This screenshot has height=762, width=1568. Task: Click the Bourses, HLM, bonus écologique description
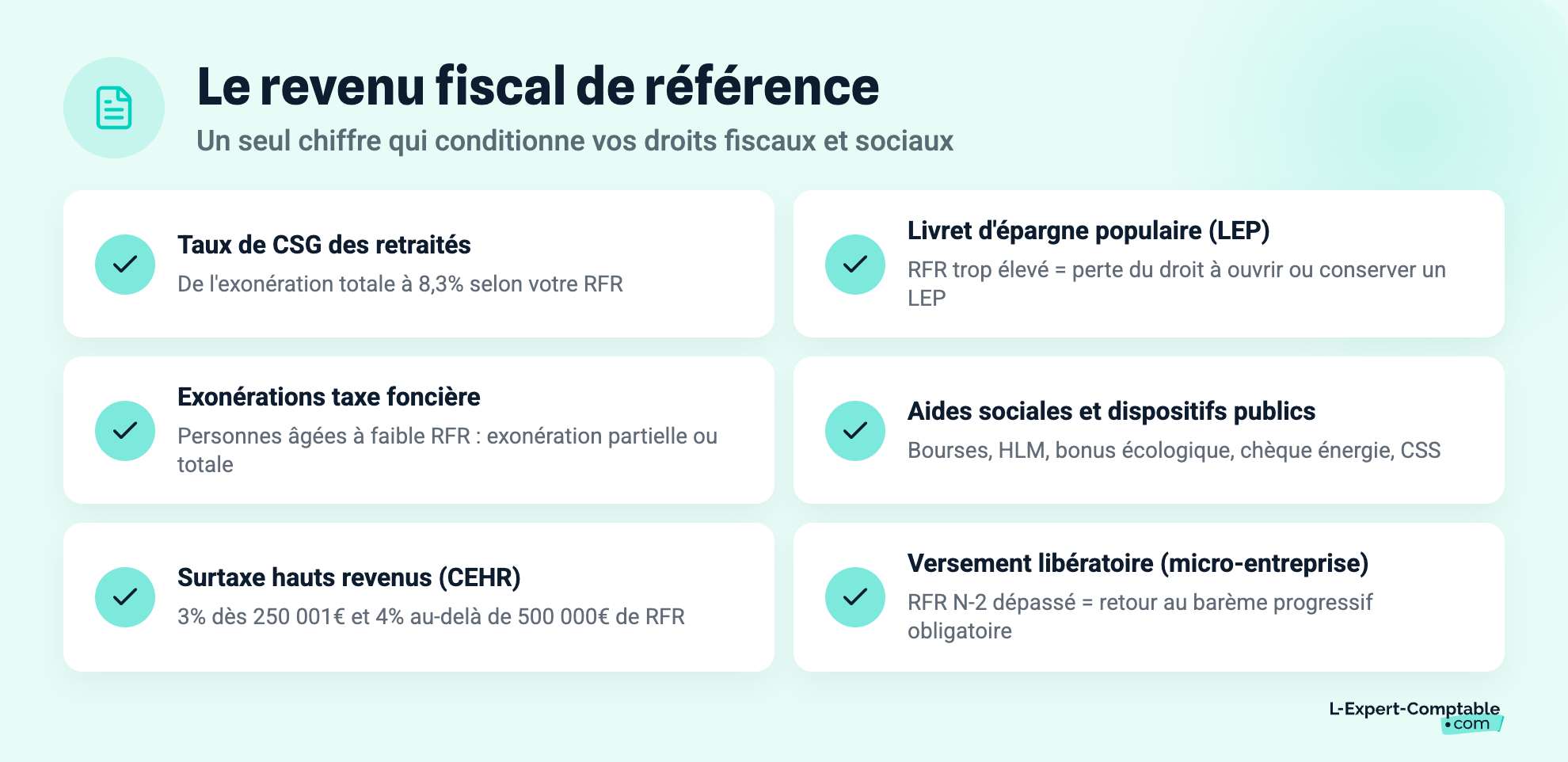pyautogui.click(x=1174, y=450)
